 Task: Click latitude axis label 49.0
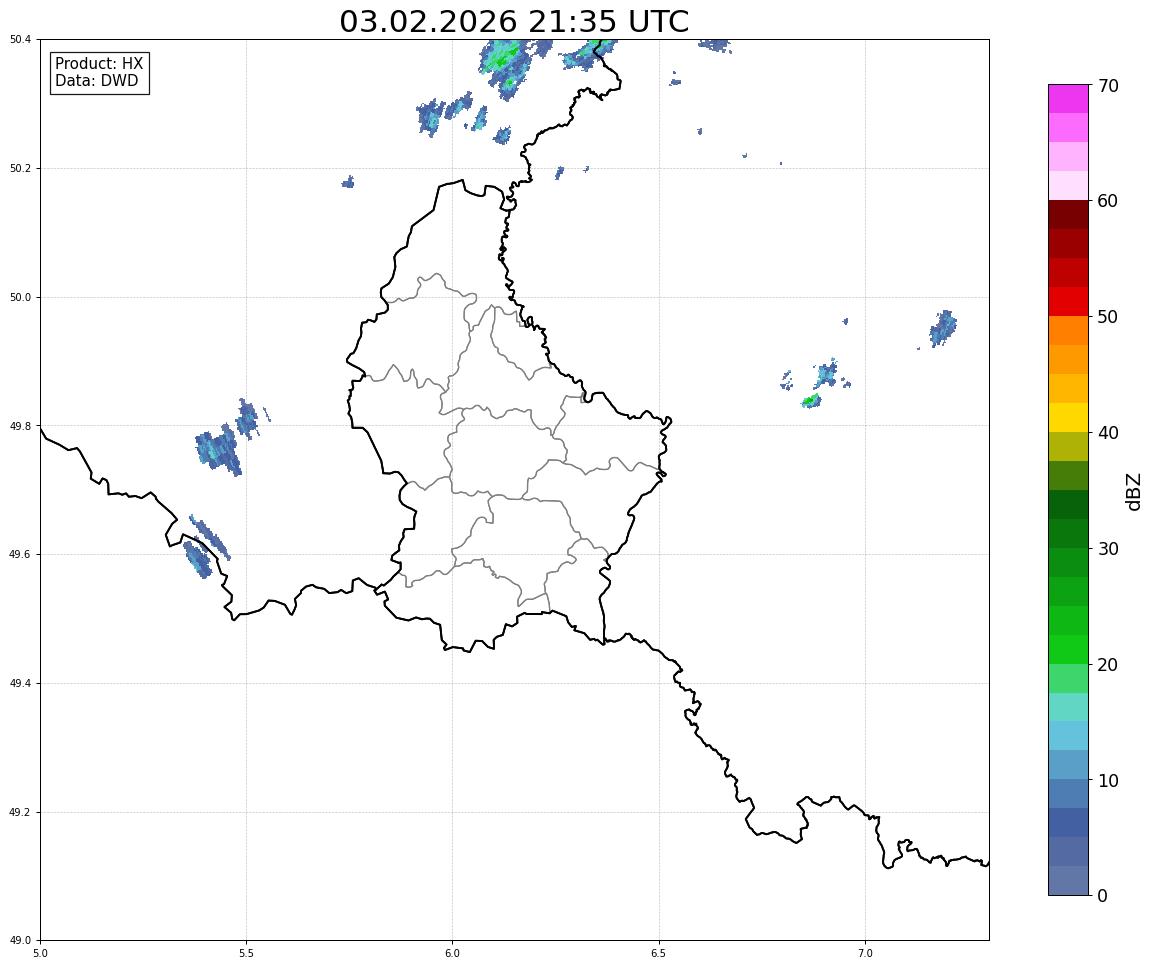21,941
